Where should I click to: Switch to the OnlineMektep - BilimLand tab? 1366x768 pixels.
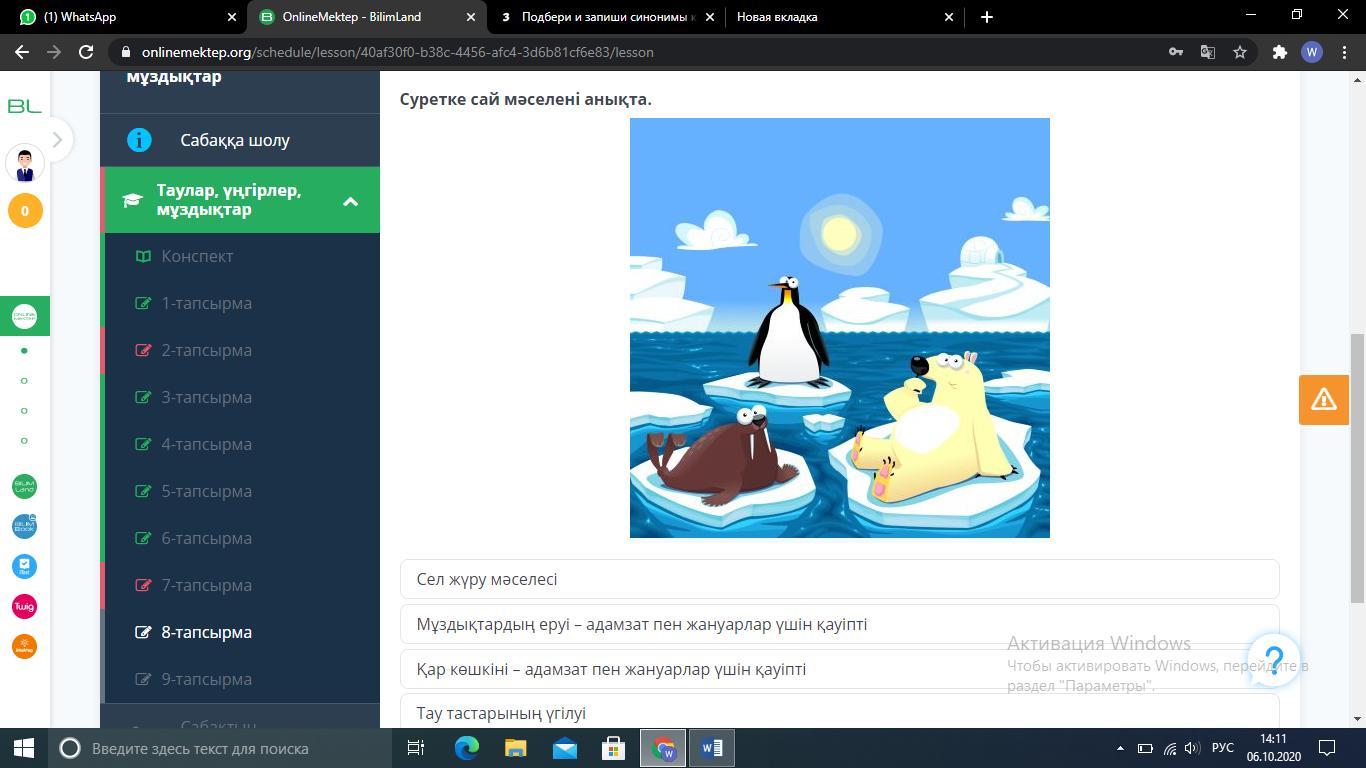[367, 17]
